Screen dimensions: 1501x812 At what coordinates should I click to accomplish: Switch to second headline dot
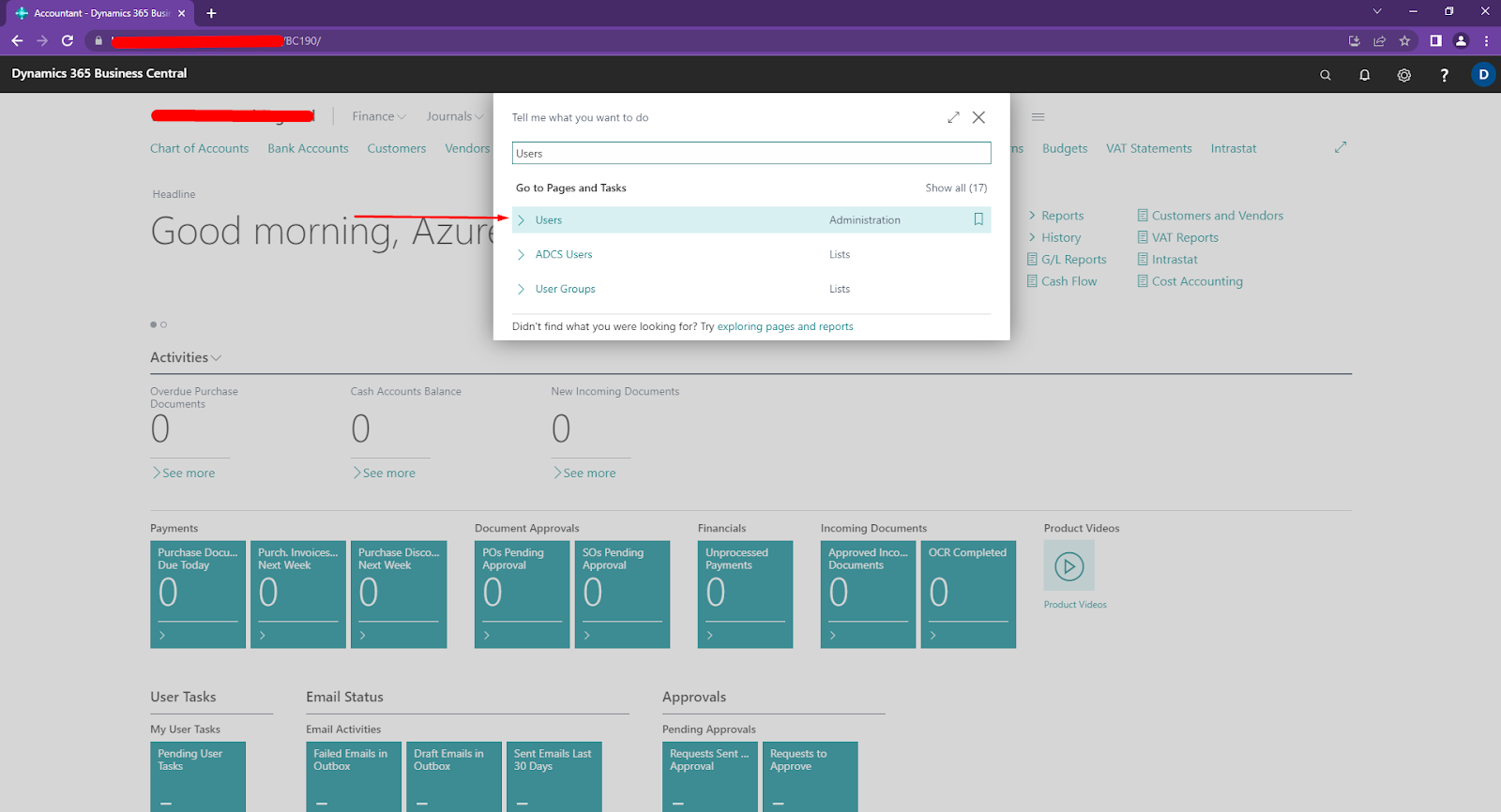(163, 324)
